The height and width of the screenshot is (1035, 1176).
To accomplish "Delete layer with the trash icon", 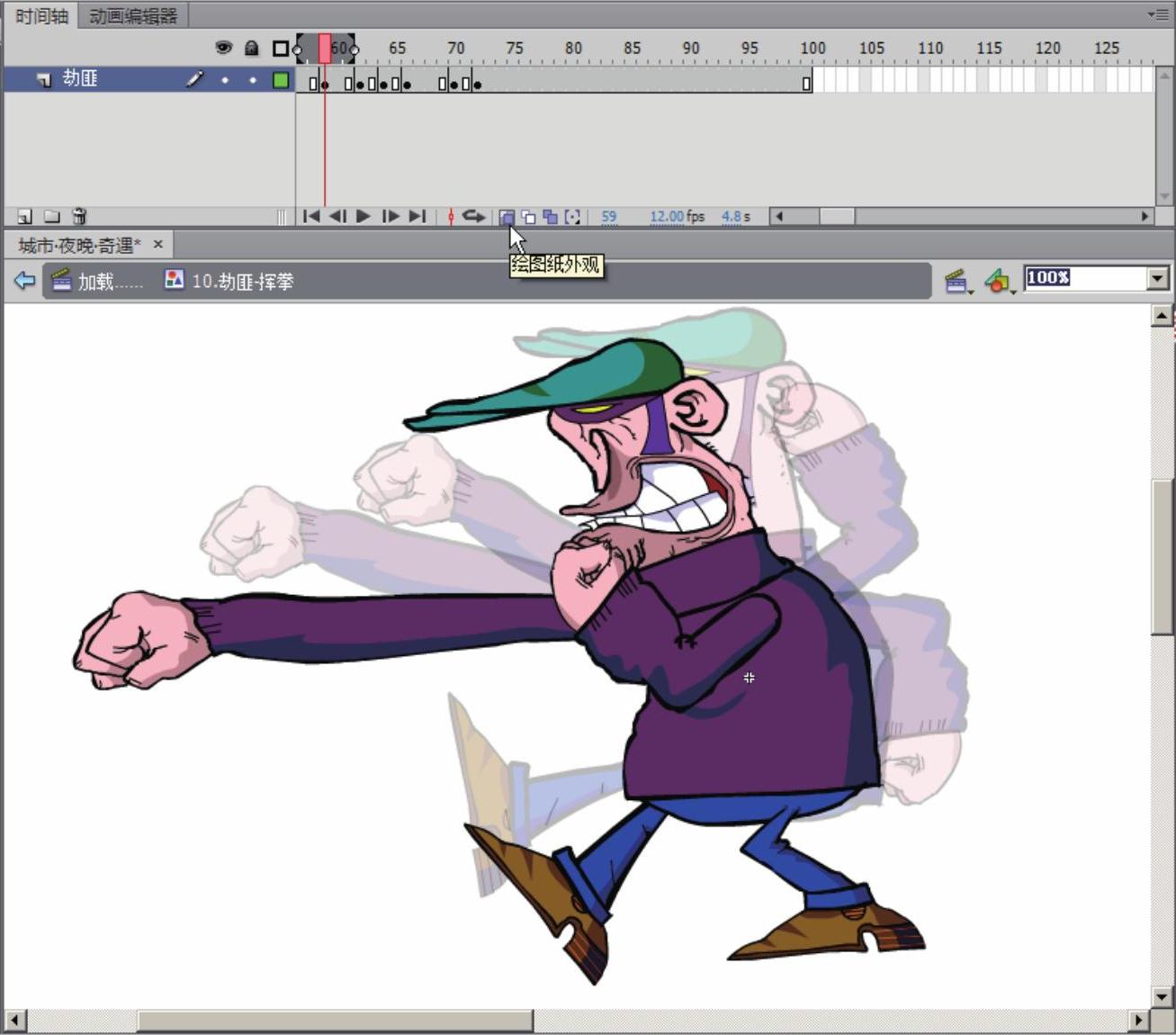I will click(x=79, y=217).
